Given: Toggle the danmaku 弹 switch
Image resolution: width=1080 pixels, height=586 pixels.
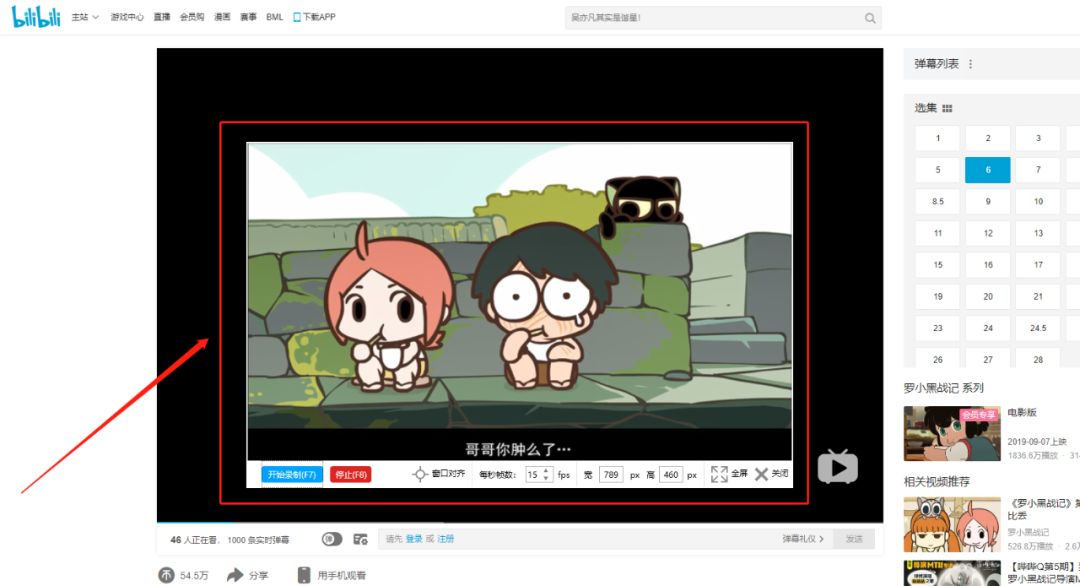Looking at the screenshot, I should [x=332, y=539].
